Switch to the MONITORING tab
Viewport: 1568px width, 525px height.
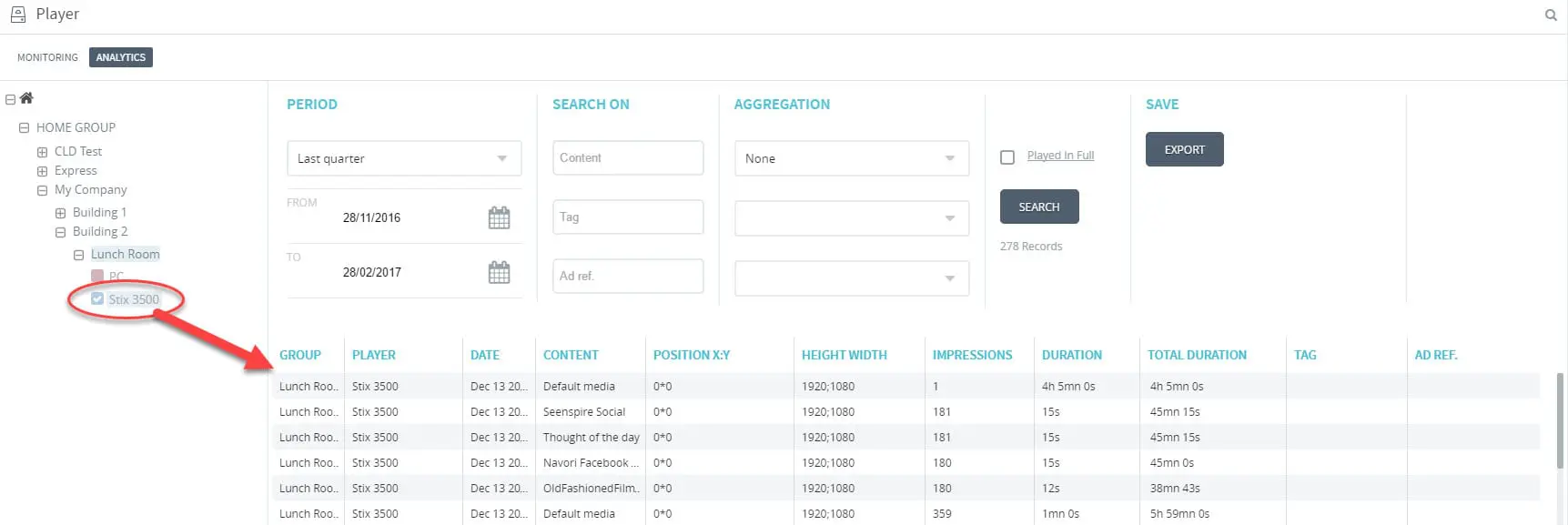click(47, 57)
